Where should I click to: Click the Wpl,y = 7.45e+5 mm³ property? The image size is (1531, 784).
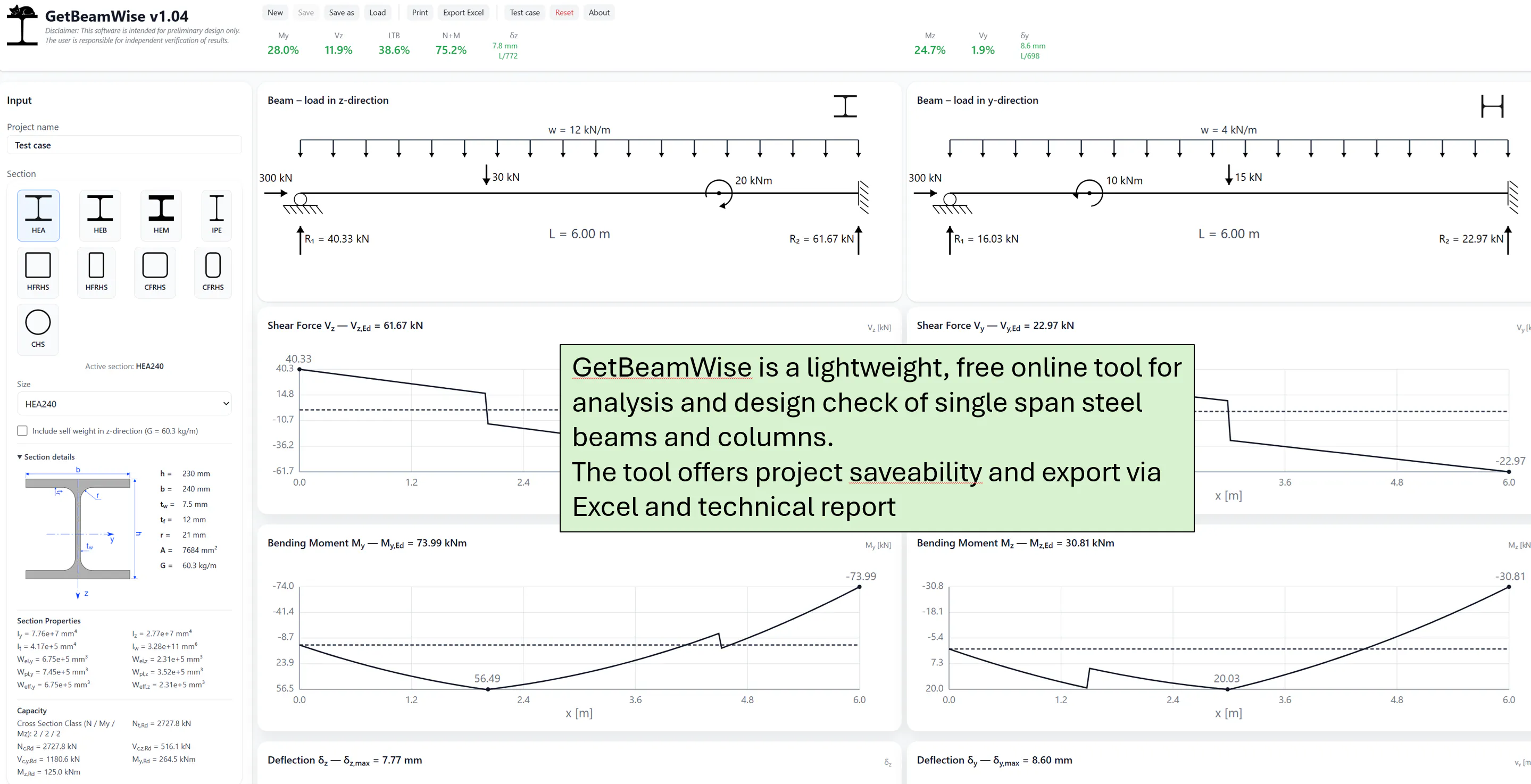pos(52,672)
